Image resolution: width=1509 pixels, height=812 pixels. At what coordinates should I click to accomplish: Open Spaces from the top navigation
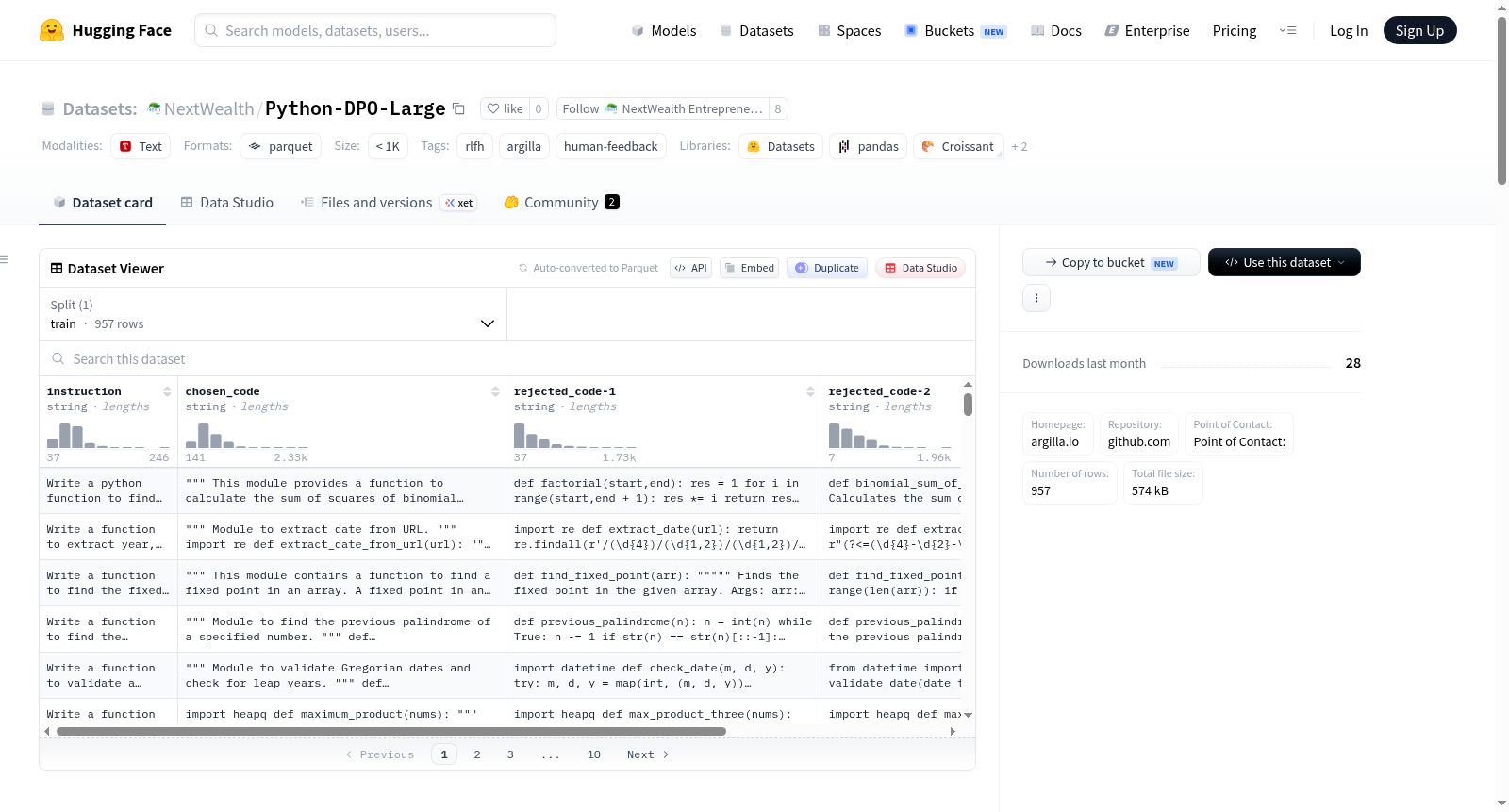coord(850,30)
